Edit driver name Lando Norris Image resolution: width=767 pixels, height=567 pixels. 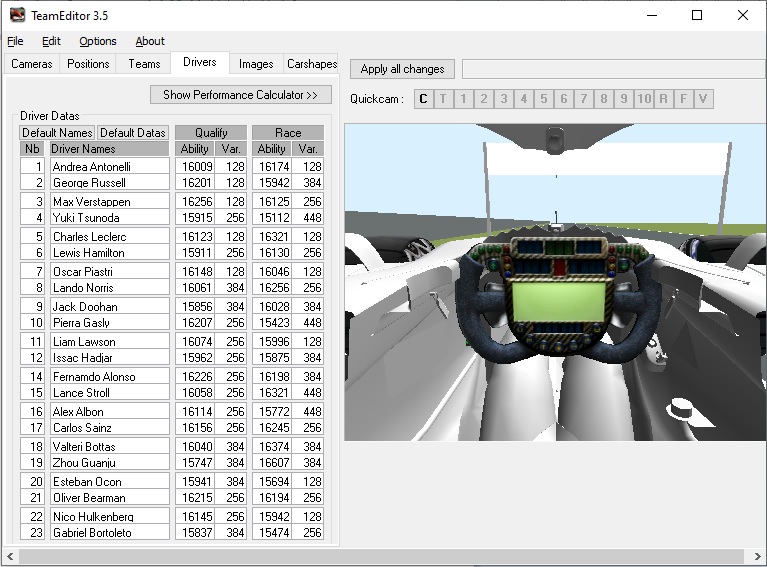coord(110,288)
